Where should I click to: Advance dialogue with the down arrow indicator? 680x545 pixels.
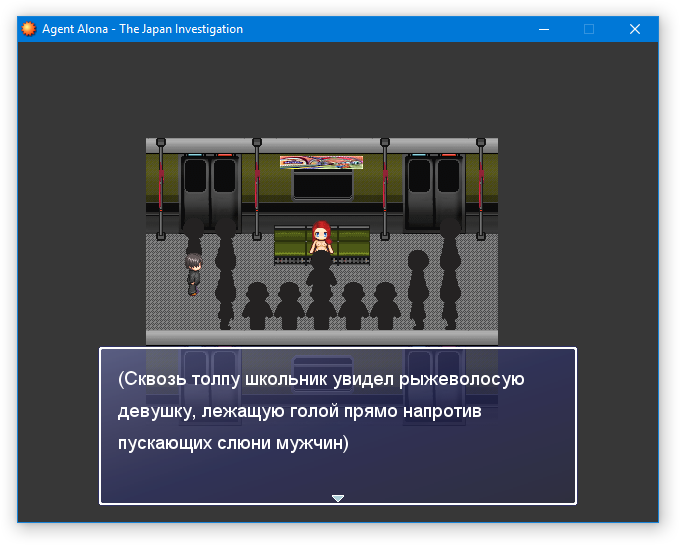(338, 497)
